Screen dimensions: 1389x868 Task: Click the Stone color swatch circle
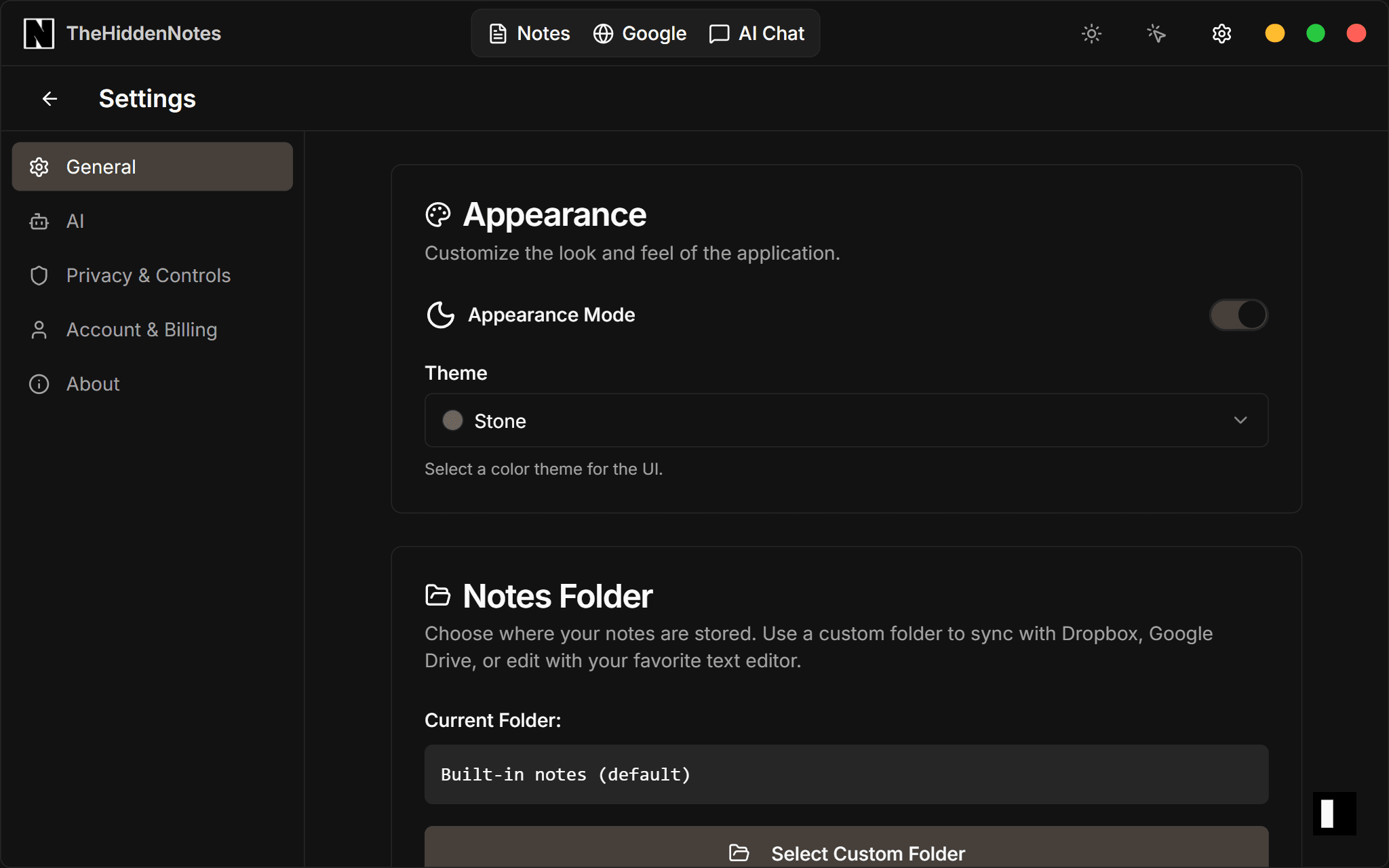[452, 420]
